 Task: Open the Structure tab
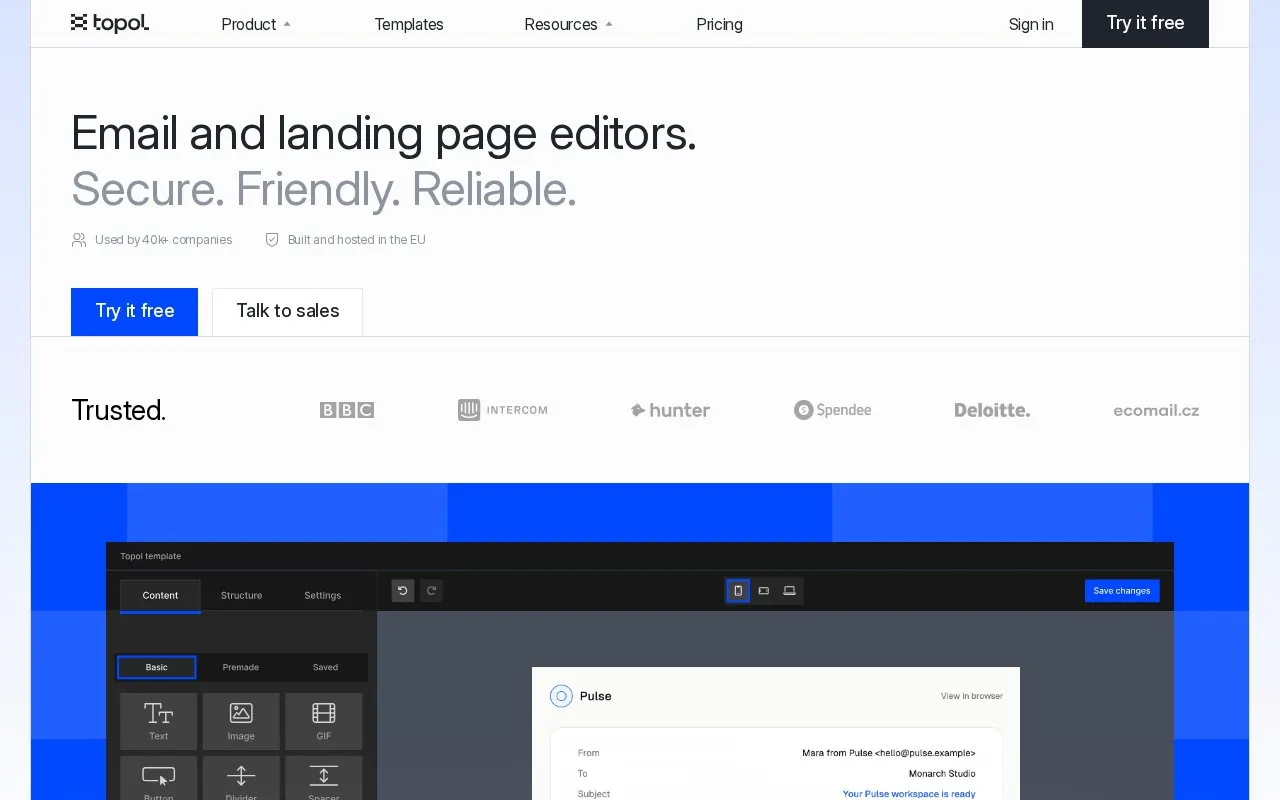242,595
